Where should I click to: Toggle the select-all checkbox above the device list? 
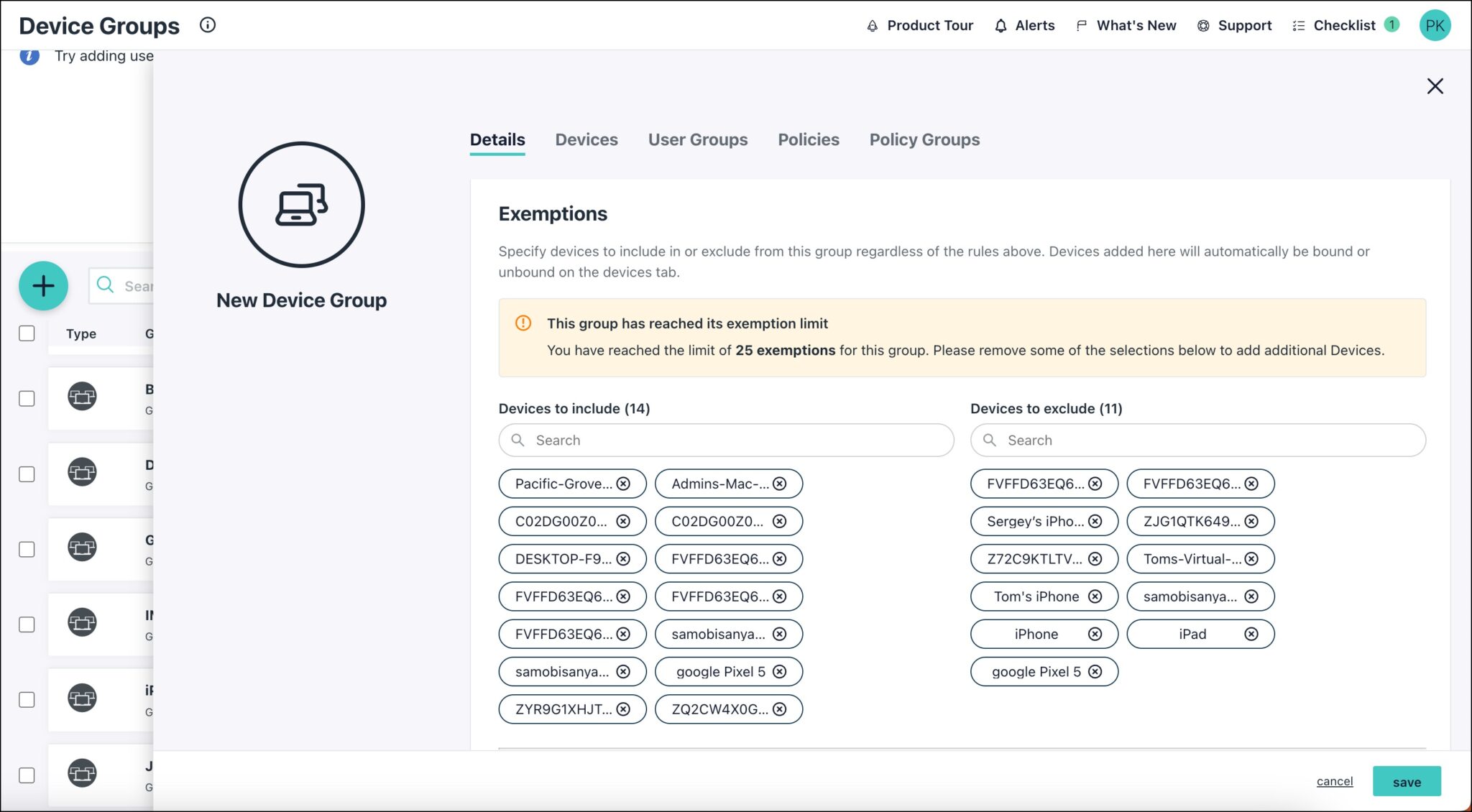(x=27, y=333)
